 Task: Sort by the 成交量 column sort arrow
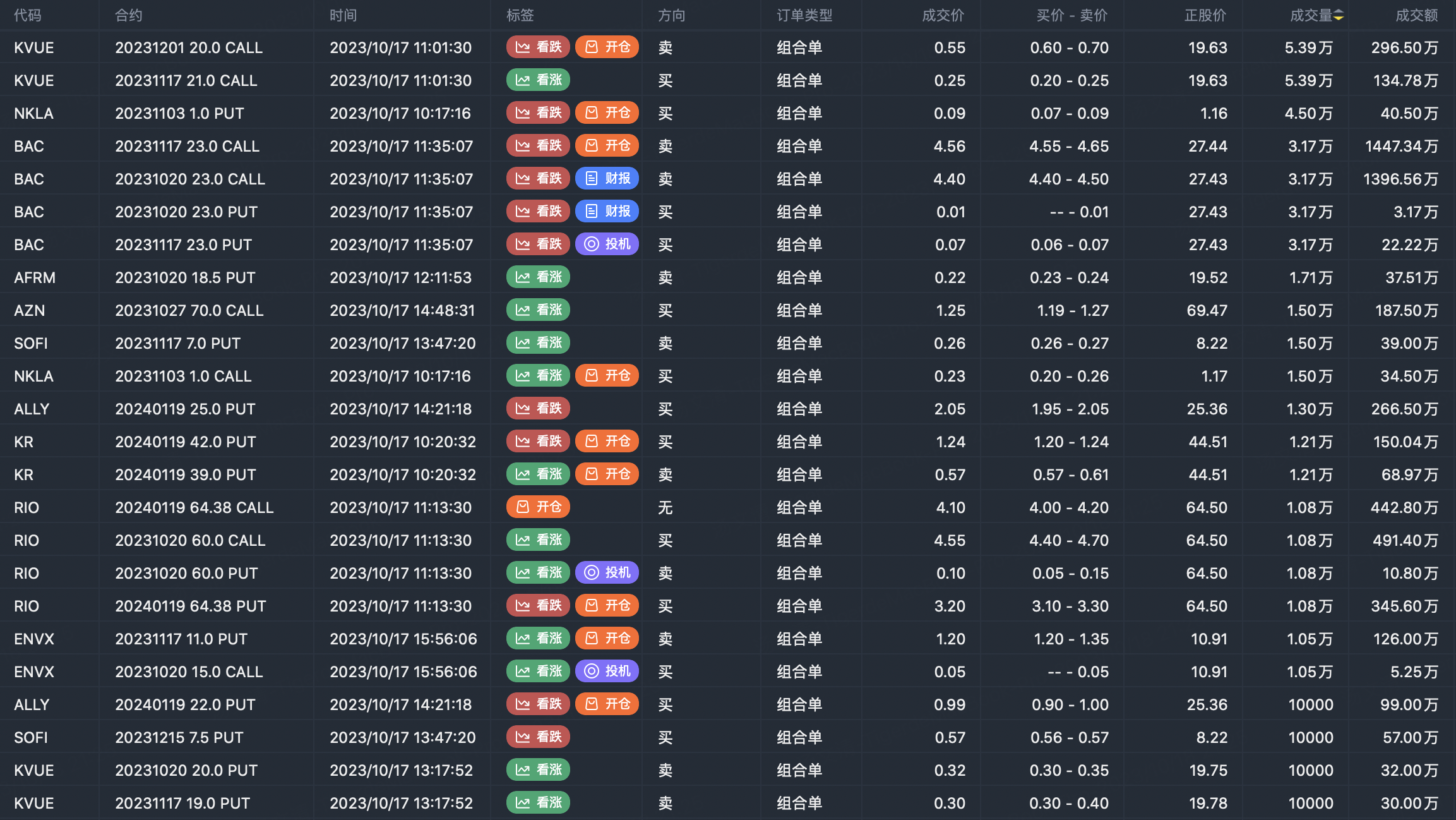(x=1338, y=15)
